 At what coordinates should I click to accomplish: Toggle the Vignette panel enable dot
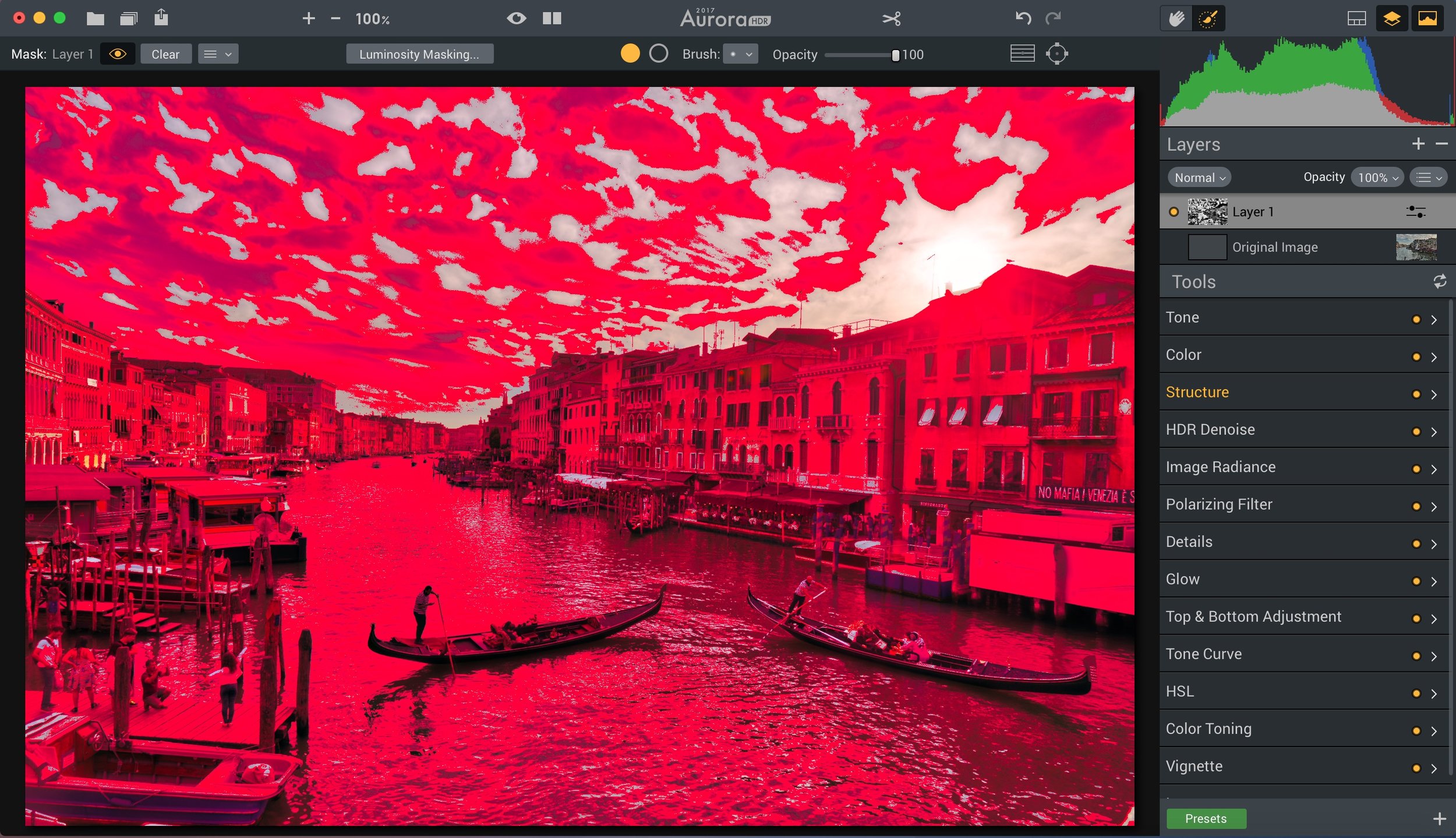[x=1416, y=768]
